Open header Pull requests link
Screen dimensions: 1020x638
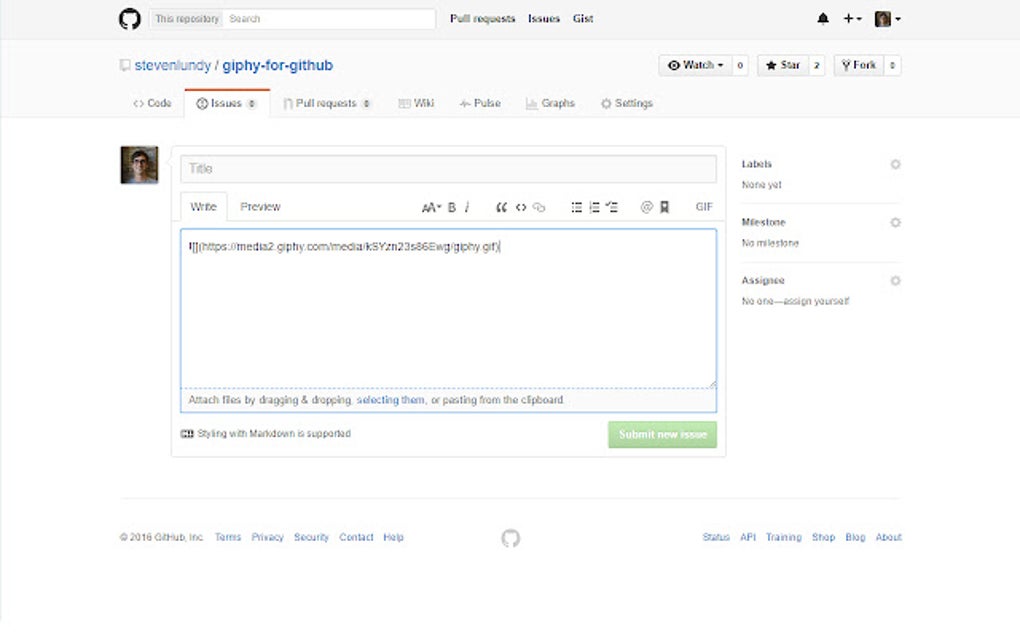click(483, 19)
